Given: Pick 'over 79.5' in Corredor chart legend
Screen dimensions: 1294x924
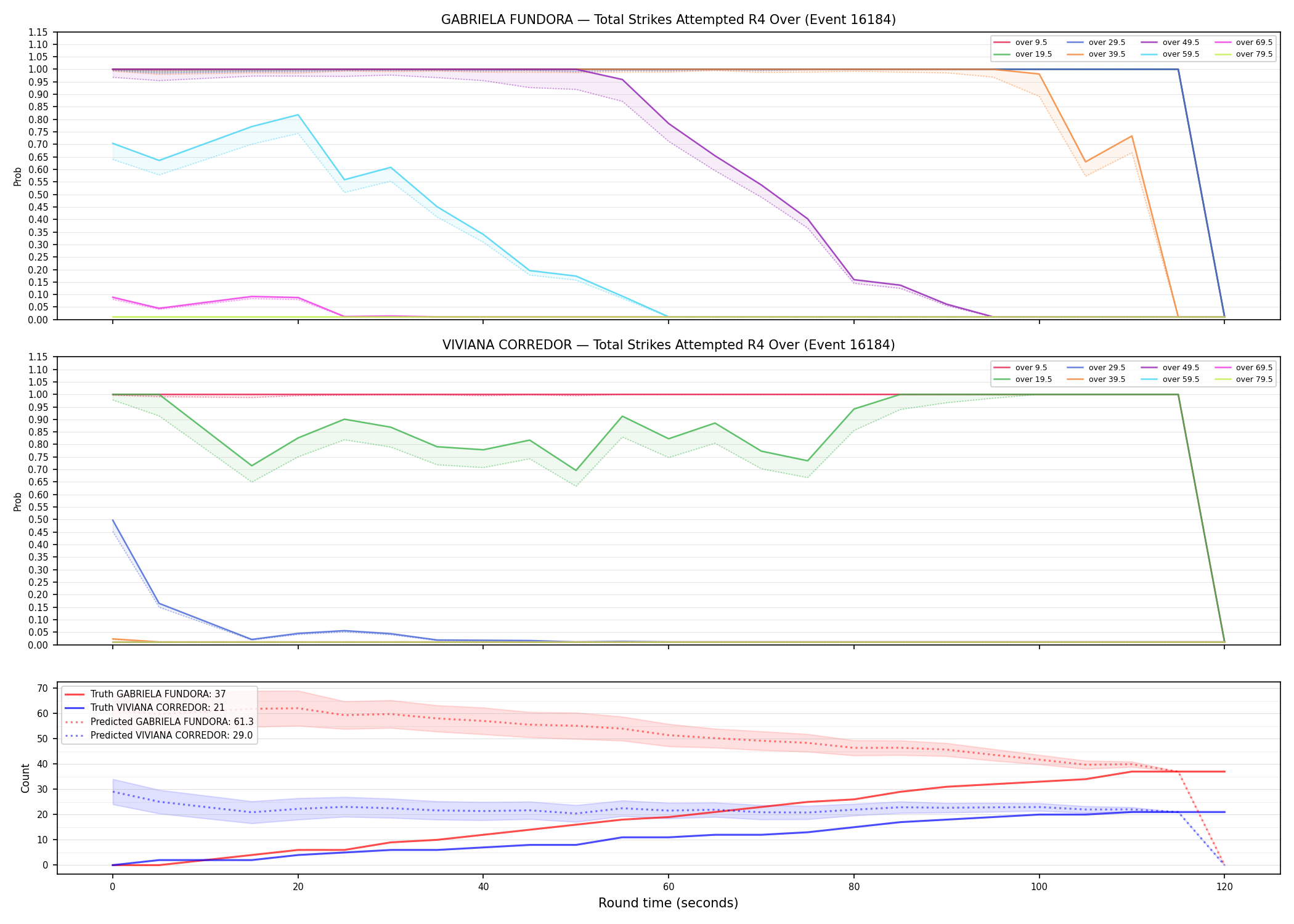Looking at the screenshot, I should [1243, 379].
